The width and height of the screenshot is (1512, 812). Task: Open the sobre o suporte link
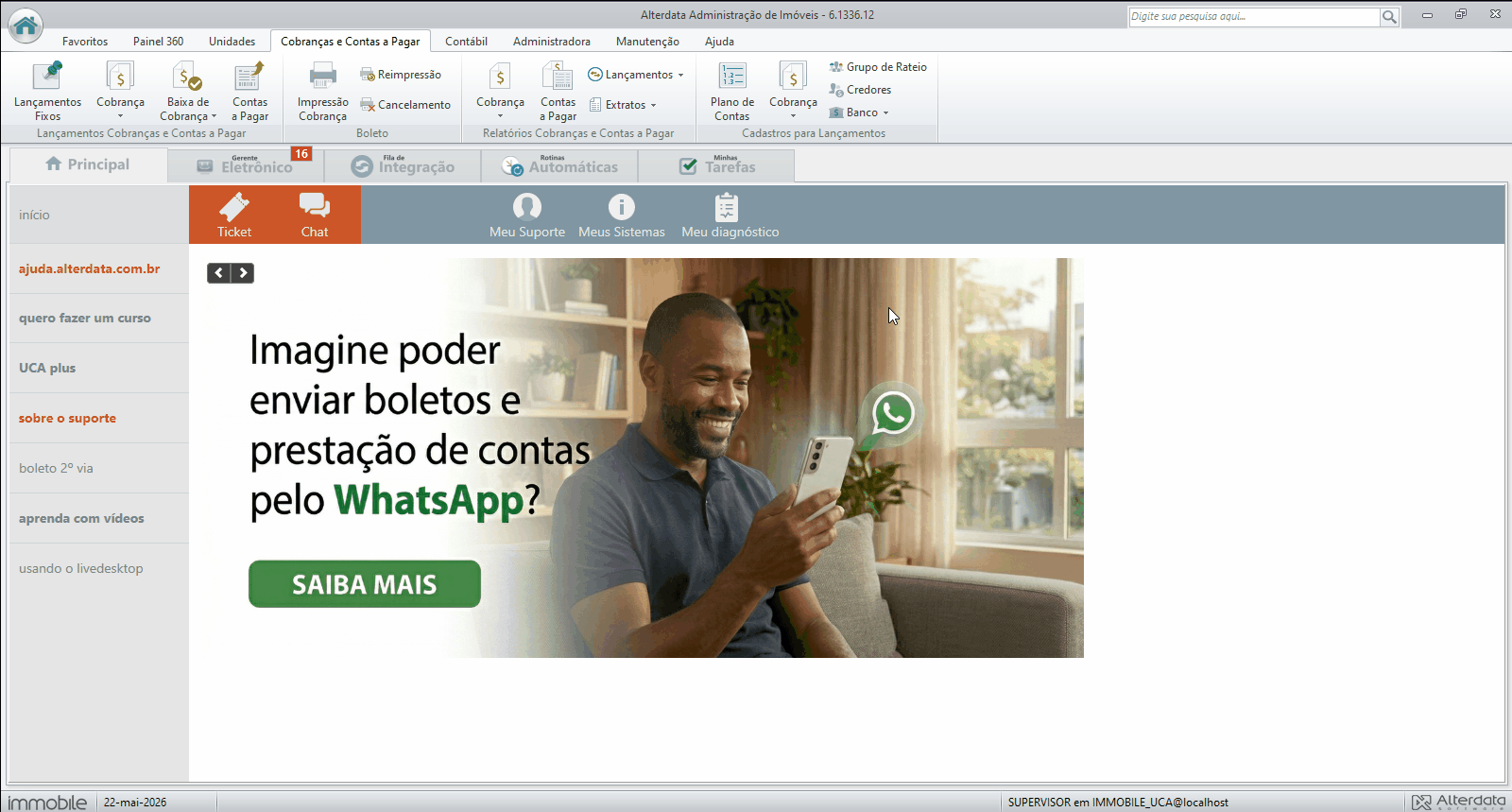point(67,418)
